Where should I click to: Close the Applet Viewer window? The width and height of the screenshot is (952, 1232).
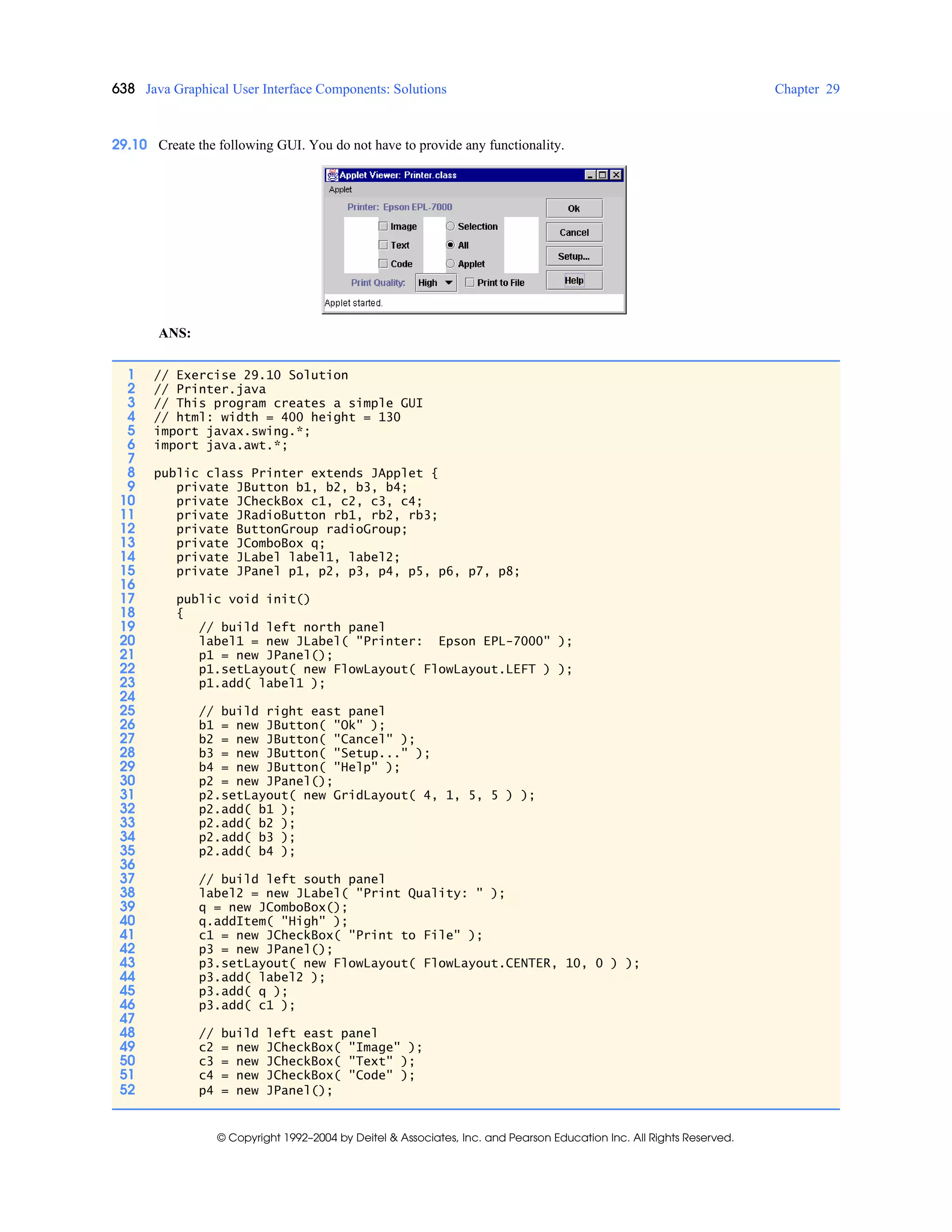[x=616, y=175]
